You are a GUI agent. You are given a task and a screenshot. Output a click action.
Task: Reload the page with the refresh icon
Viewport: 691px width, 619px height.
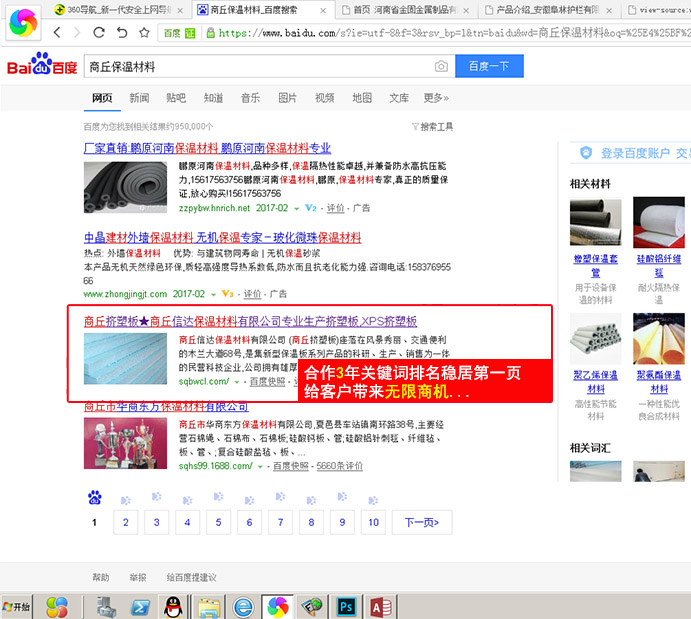pos(99,32)
